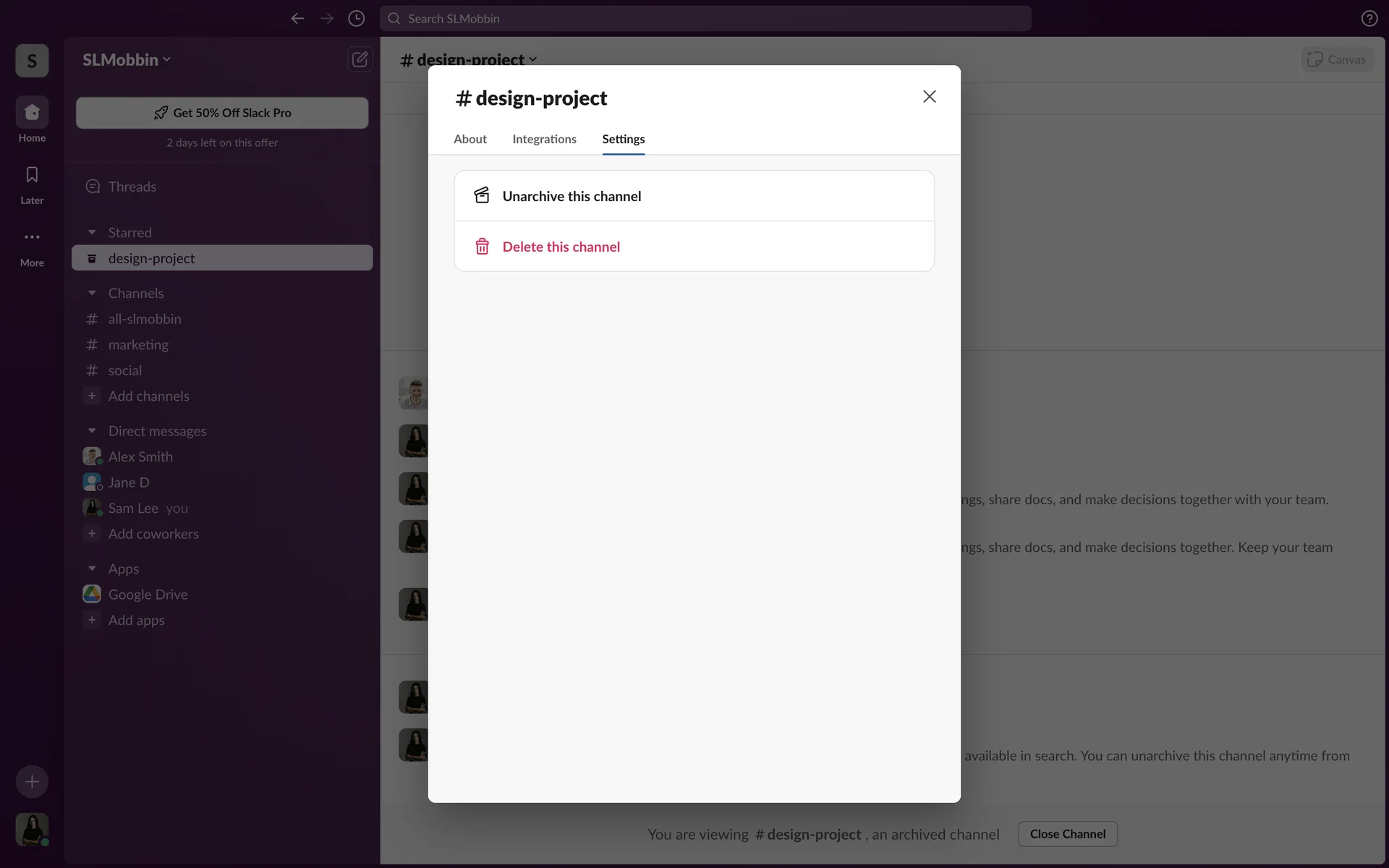1389x868 pixels.
Task: Click Get 50% Off Slack Pro
Action: coord(222,113)
